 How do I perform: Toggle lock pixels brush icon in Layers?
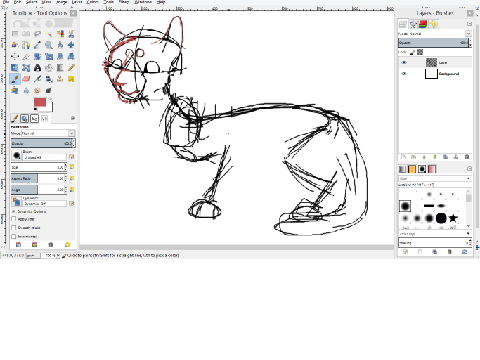click(x=413, y=52)
